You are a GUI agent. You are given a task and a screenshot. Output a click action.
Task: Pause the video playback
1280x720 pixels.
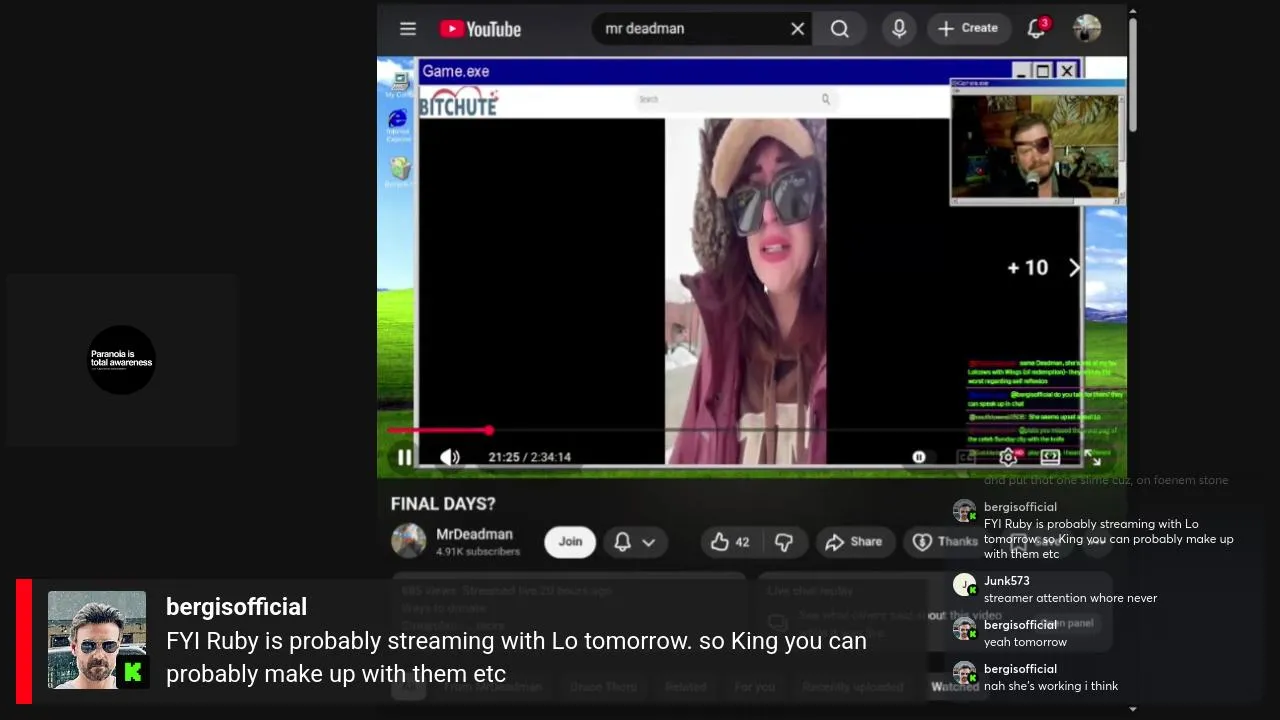click(404, 457)
